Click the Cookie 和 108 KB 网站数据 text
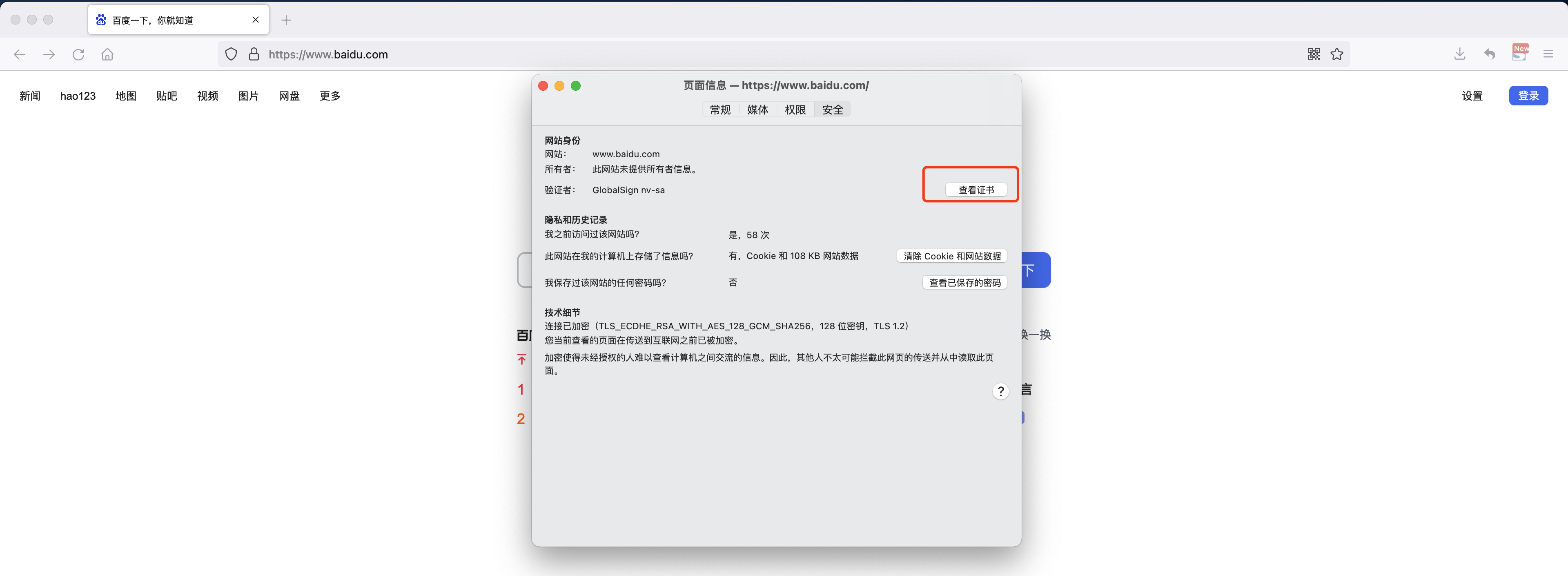 (793, 256)
